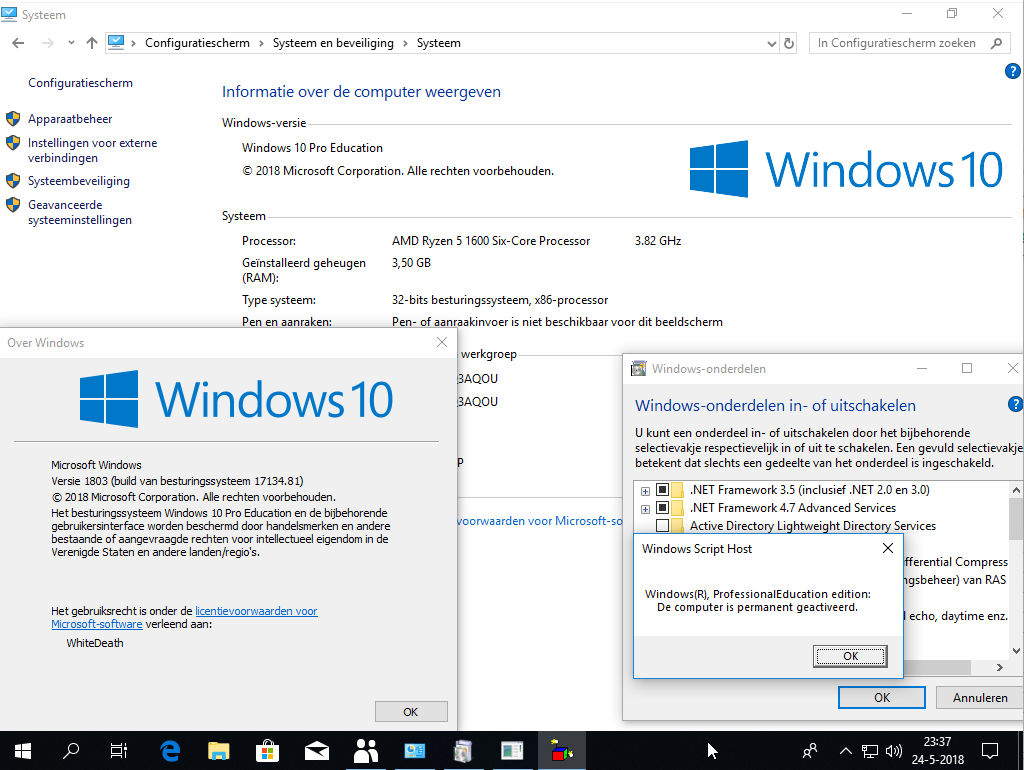Show hidden system tray icons
This screenshot has height=770, width=1024.
pyautogui.click(x=845, y=751)
